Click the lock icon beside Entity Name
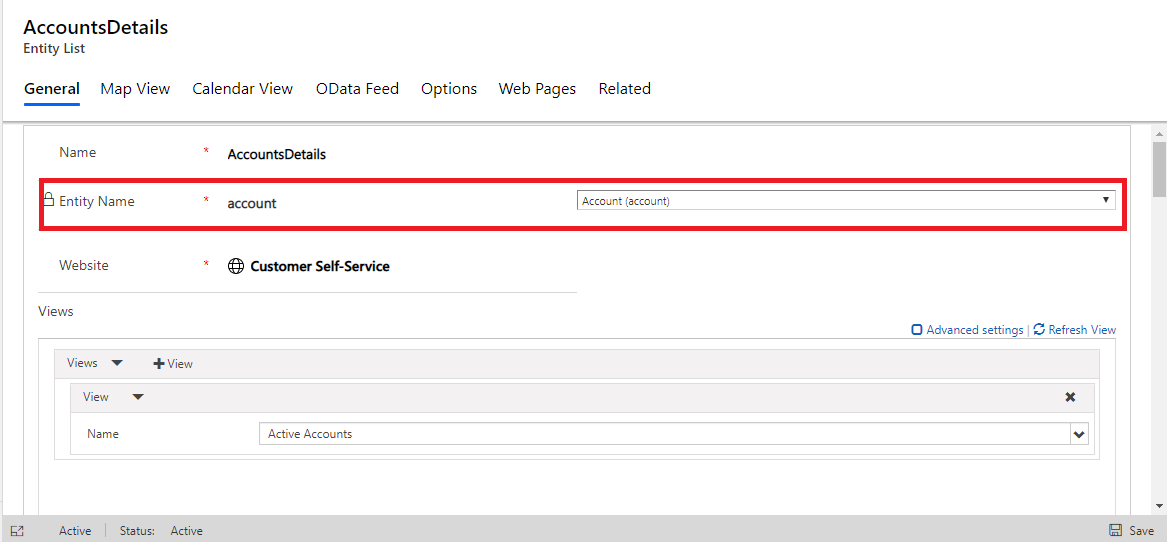 coord(48,200)
